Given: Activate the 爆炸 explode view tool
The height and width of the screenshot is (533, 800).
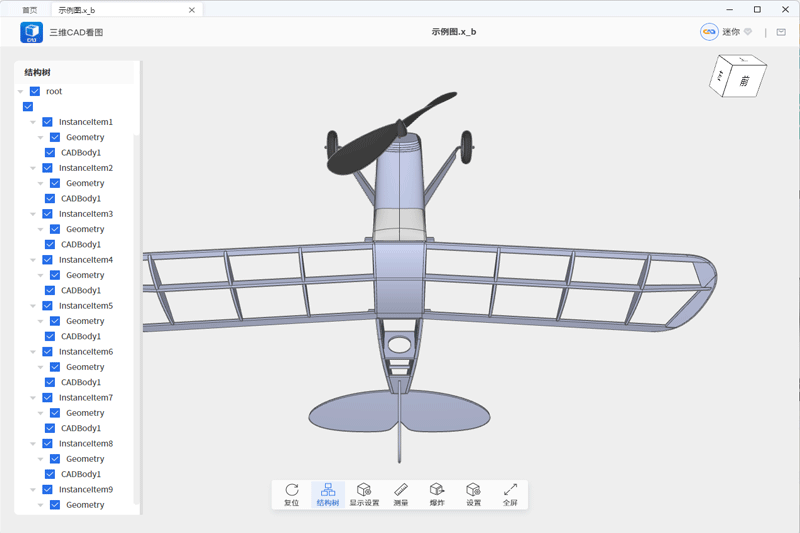Looking at the screenshot, I should [x=437, y=494].
